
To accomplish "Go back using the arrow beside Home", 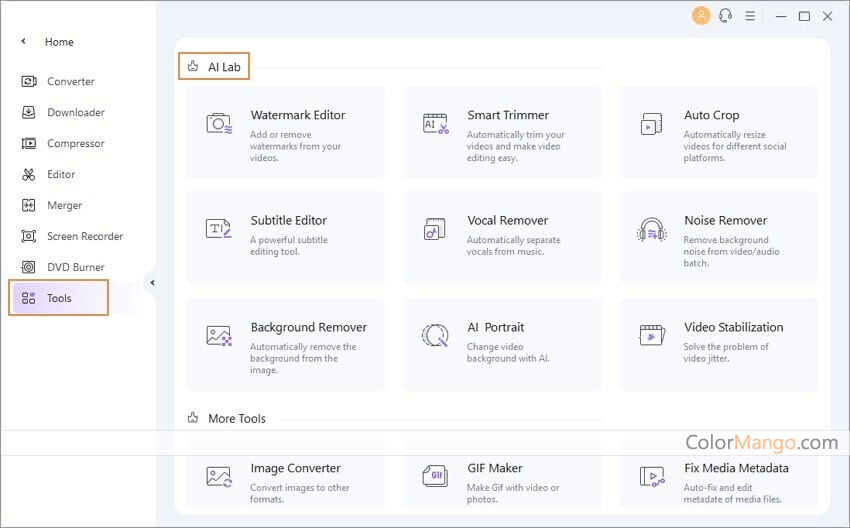I will coord(23,41).
